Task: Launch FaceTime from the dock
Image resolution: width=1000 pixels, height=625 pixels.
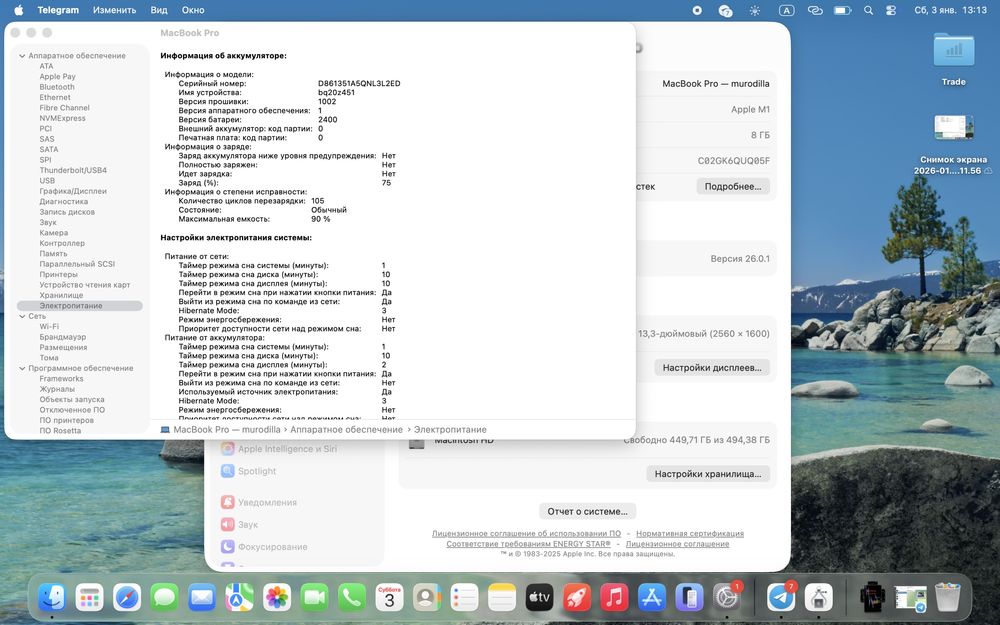Action: pos(314,598)
